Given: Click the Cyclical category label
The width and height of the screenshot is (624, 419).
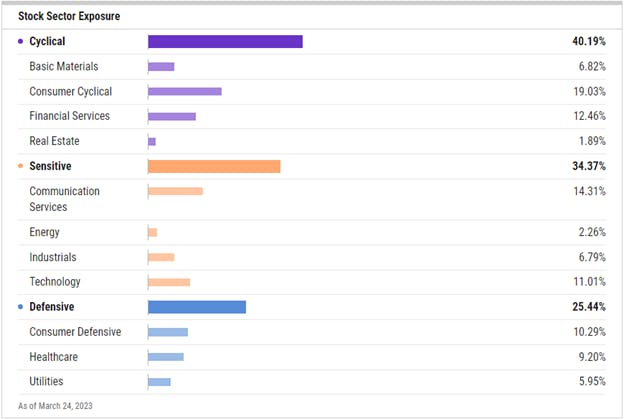Looking at the screenshot, I should point(50,42).
